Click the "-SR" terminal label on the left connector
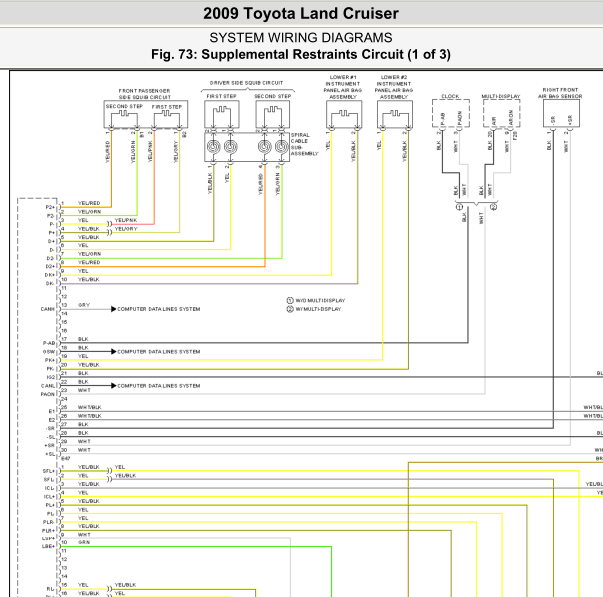 [50, 429]
